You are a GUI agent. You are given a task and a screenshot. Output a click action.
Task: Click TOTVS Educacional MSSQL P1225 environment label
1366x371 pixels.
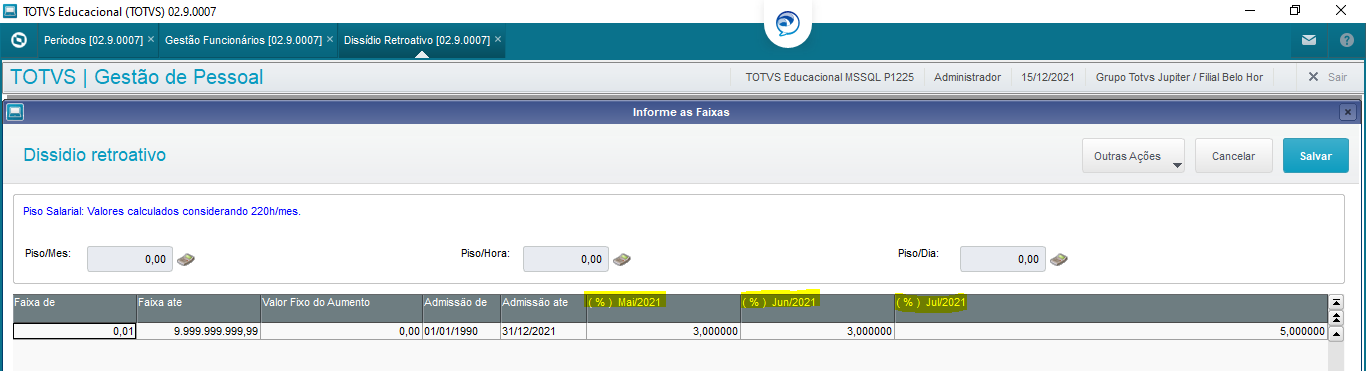pos(829,77)
